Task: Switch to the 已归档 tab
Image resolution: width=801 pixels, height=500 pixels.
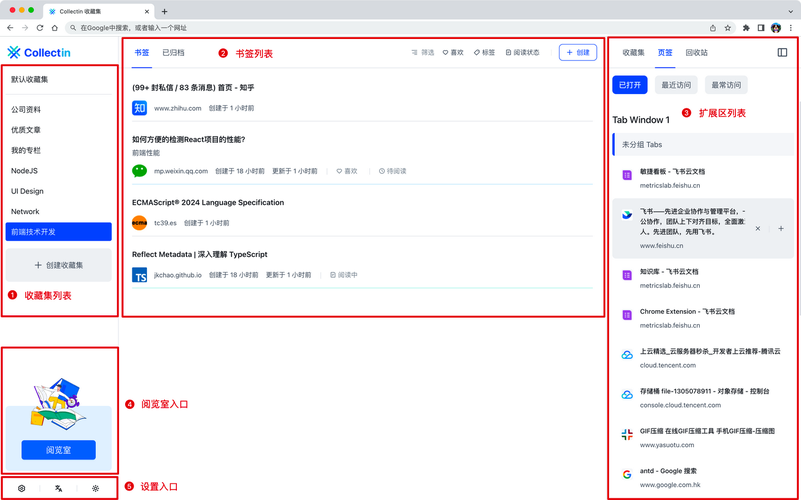Action: [x=173, y=53]
